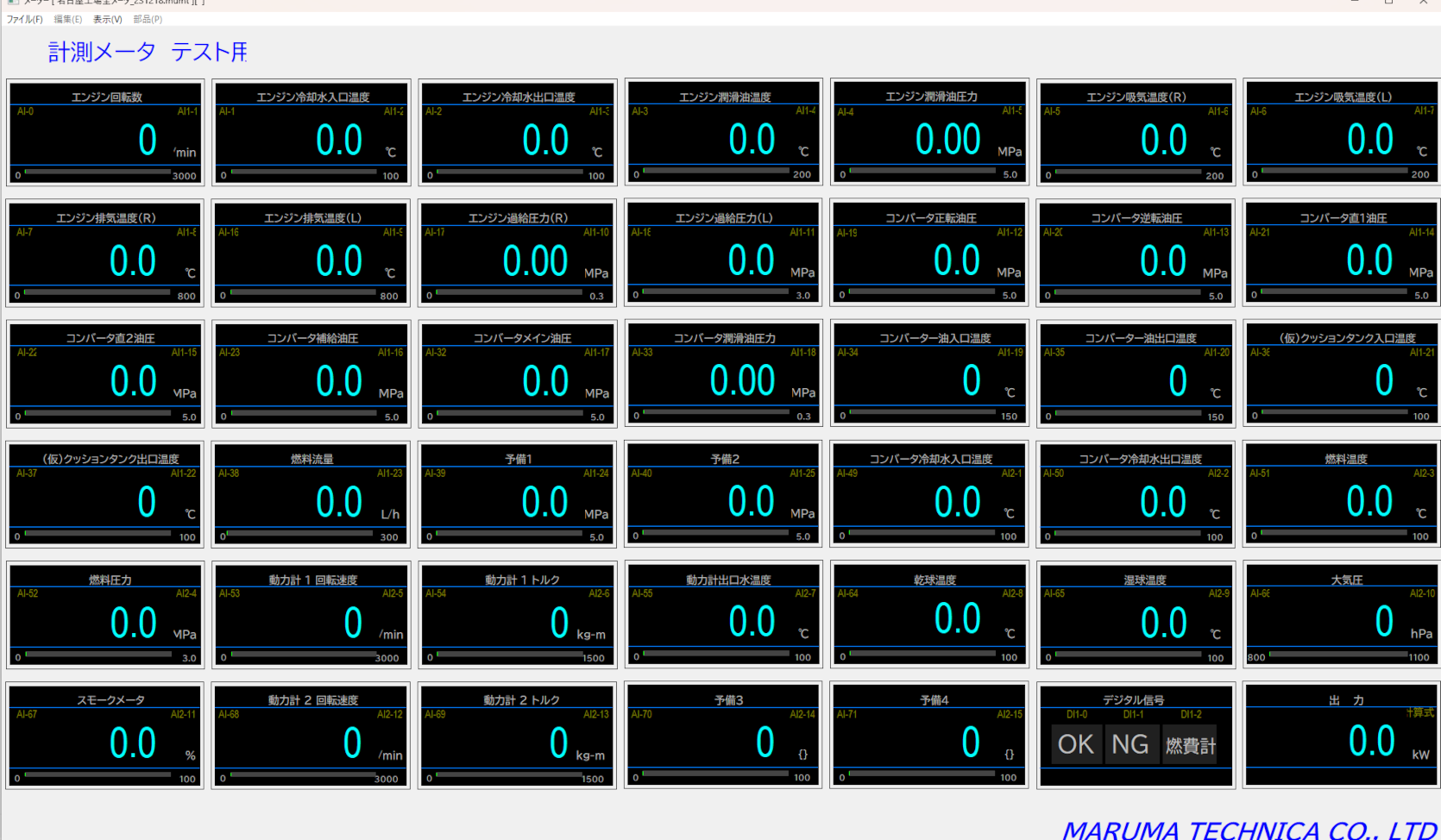Click the OK digital signal indicator
1441x840 pixels.
1075,744
